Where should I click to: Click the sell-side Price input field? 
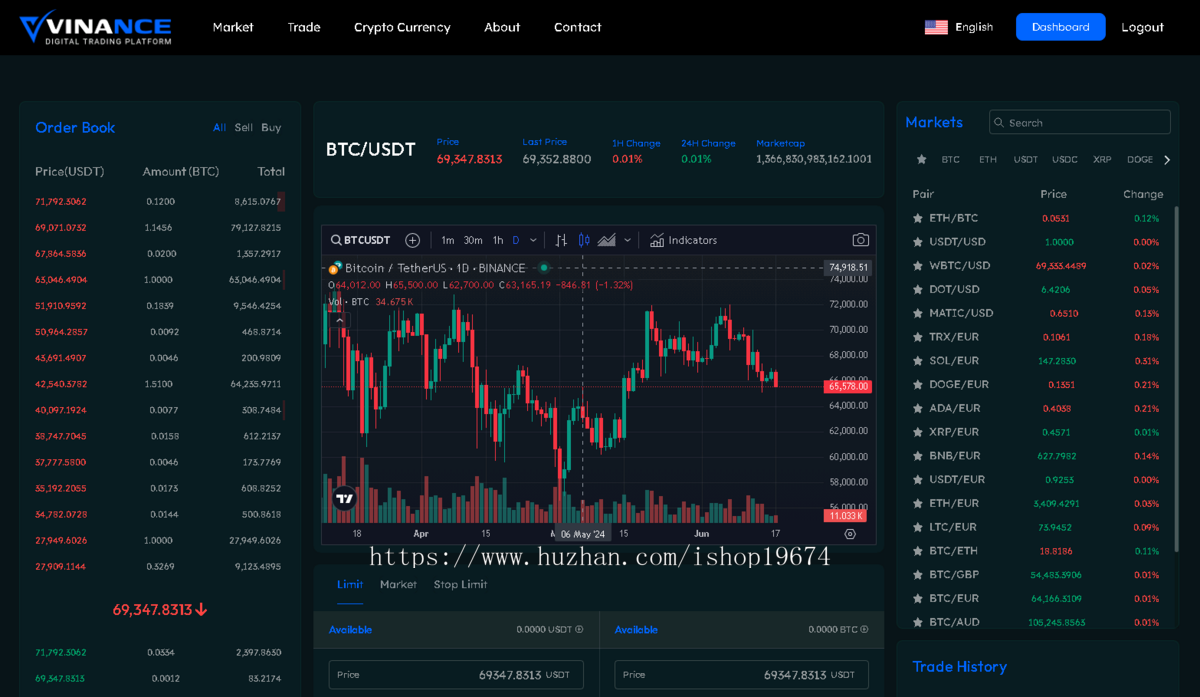click(x=741, y=675)
